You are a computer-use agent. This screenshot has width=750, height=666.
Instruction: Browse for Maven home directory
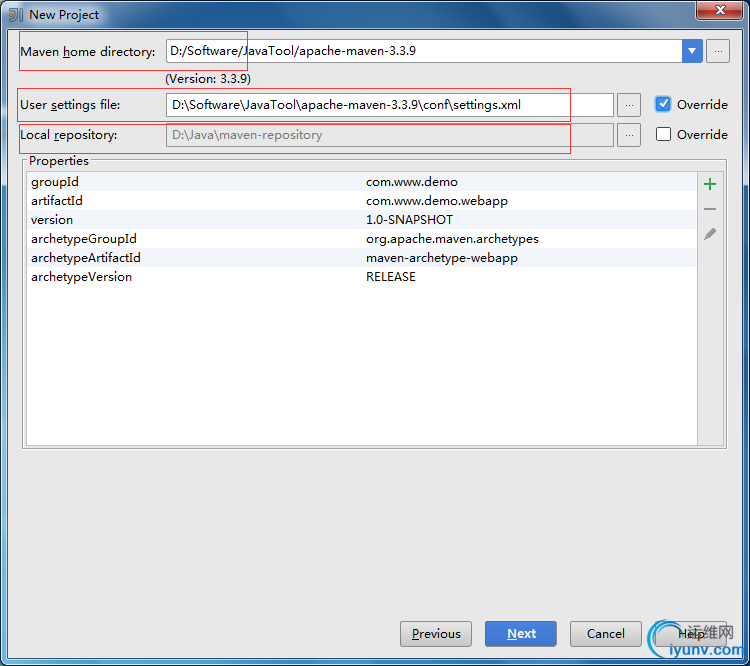pos(718,51)
